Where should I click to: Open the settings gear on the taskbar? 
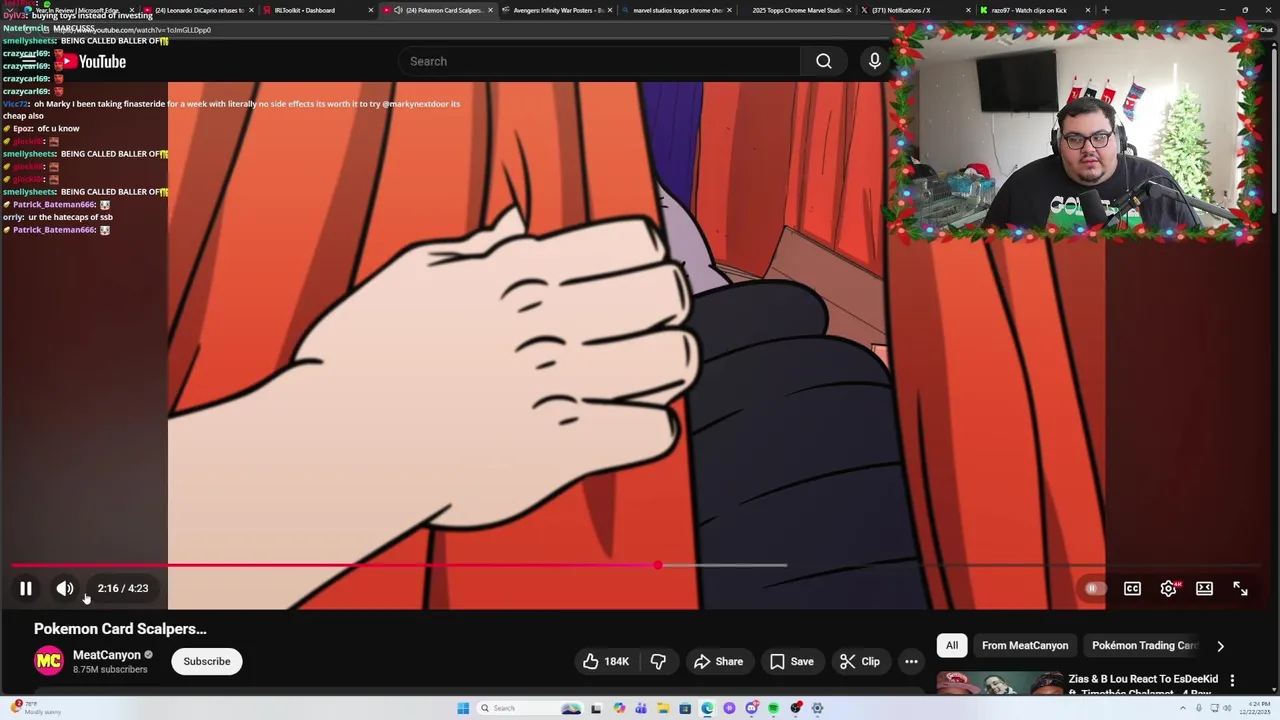pyautogui.click(x=817, y=708)
